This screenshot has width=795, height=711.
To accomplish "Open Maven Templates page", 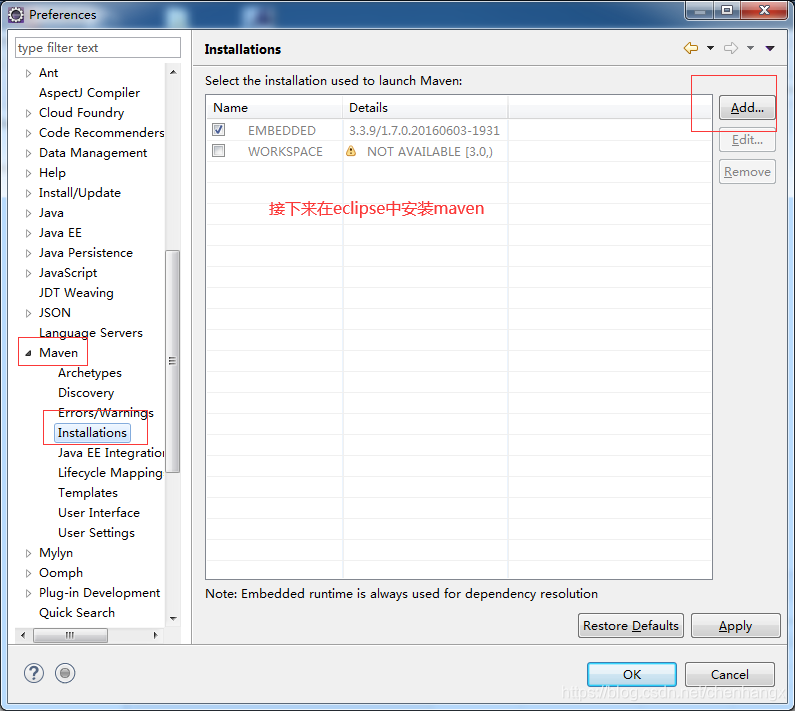I will pyautogui.click(x=88, y=492).
